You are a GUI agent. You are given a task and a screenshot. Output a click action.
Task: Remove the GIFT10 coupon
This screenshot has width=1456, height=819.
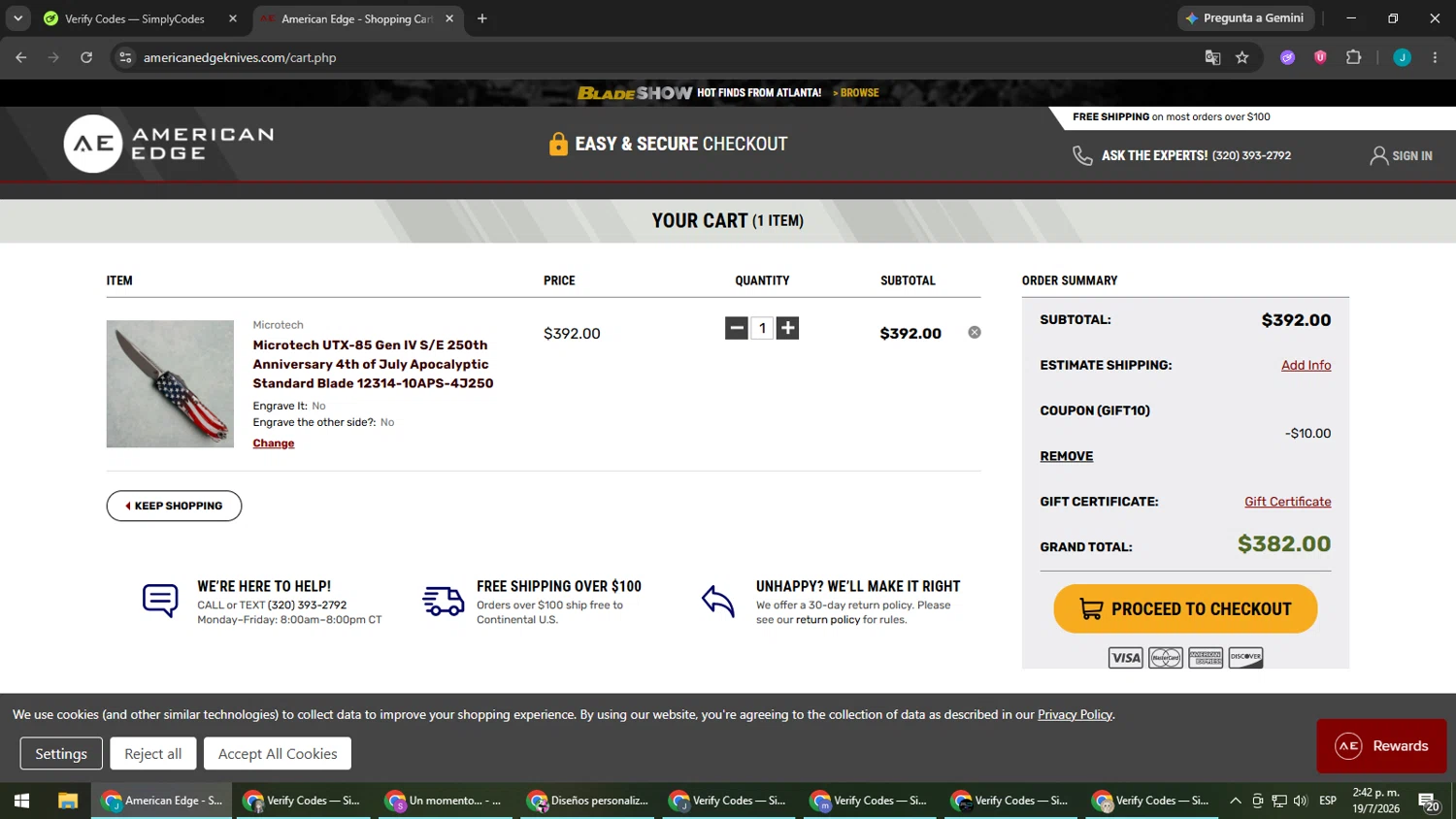click(1067, 456)
